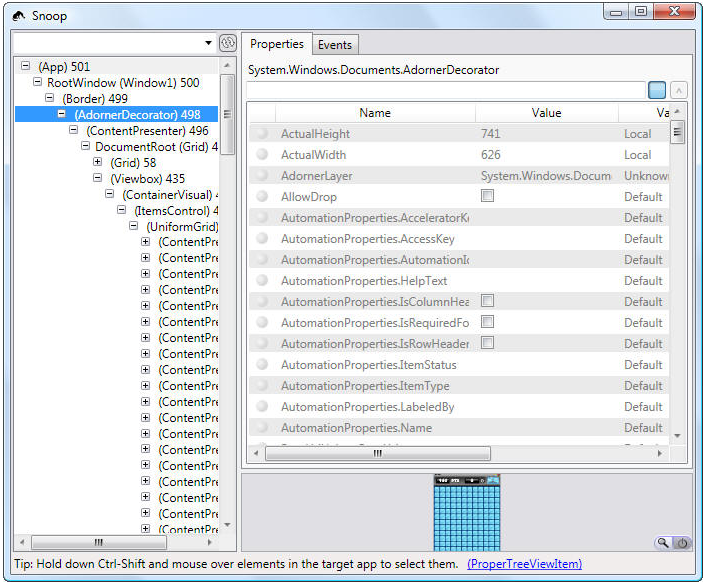Select the (App) 501 tree item
The height and width of the screenshot is (583, 704).
click(x=64, y=66)
